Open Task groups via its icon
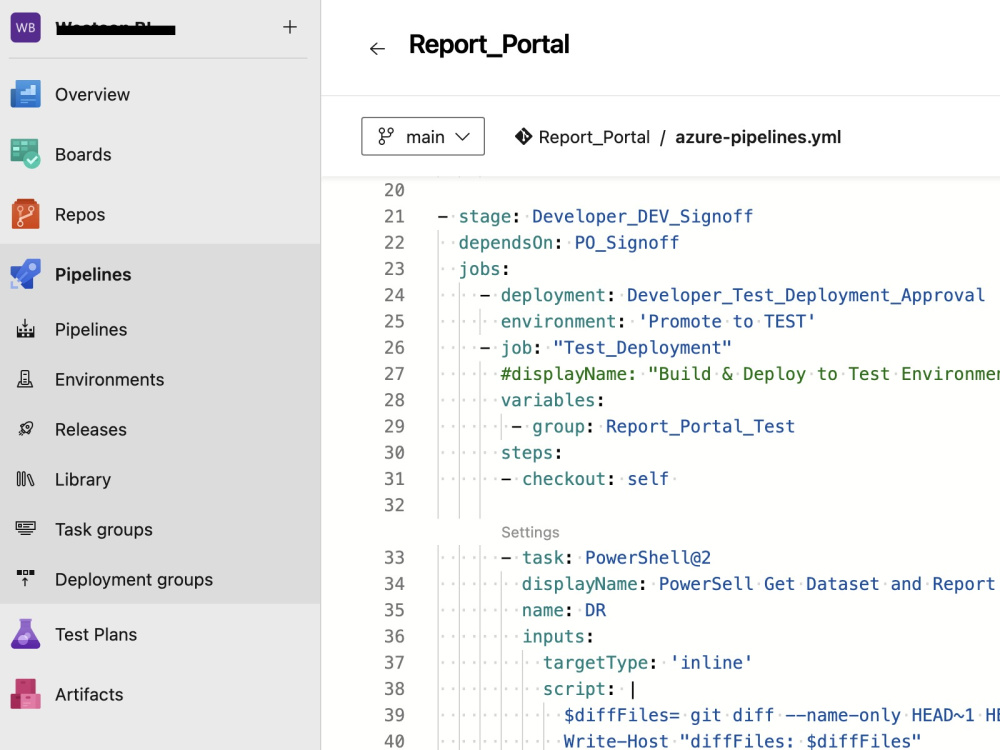Screen dimensions: 1000x750 [26, 529]
